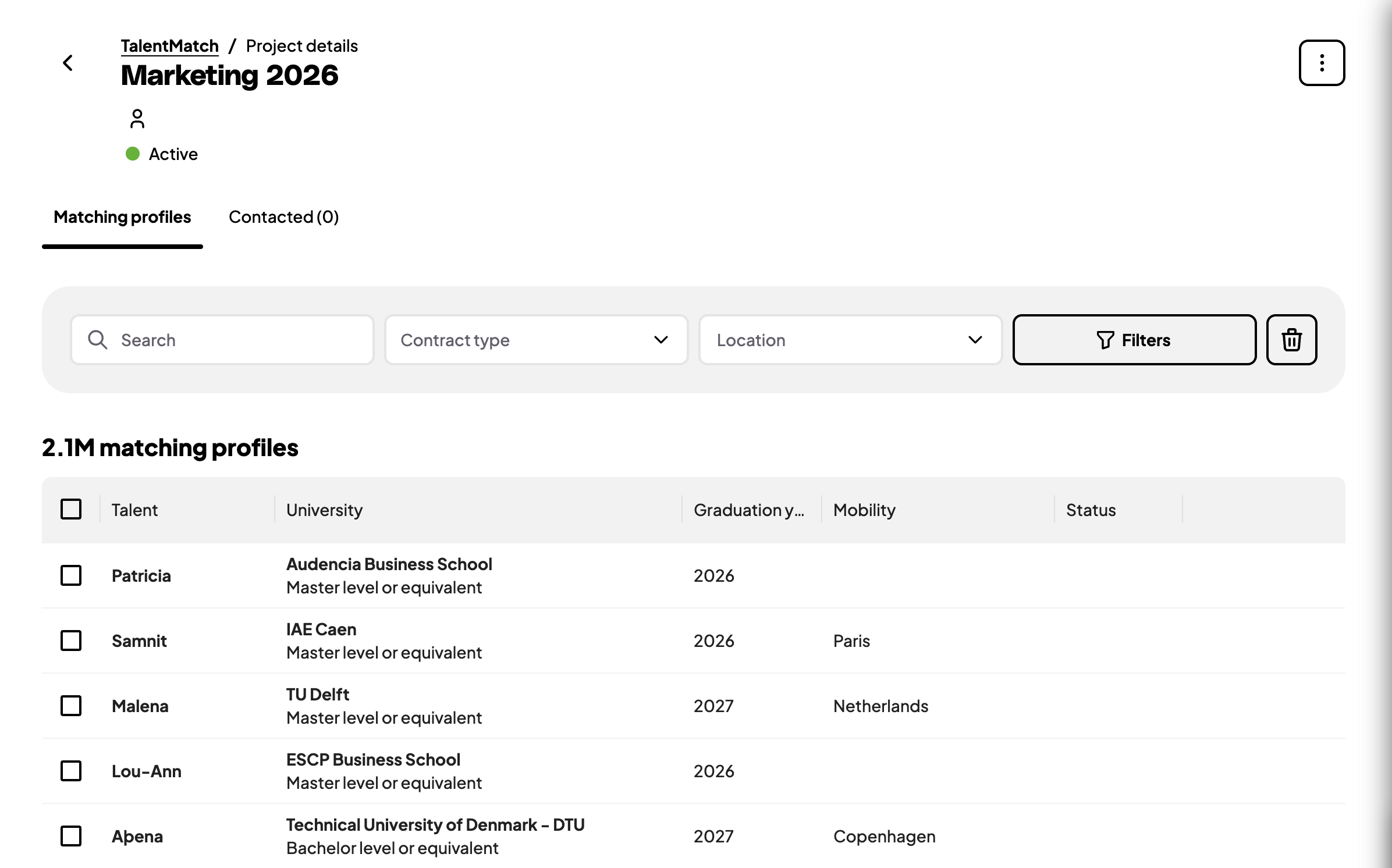Expand the Contract type dropdown

pos(535,340)
